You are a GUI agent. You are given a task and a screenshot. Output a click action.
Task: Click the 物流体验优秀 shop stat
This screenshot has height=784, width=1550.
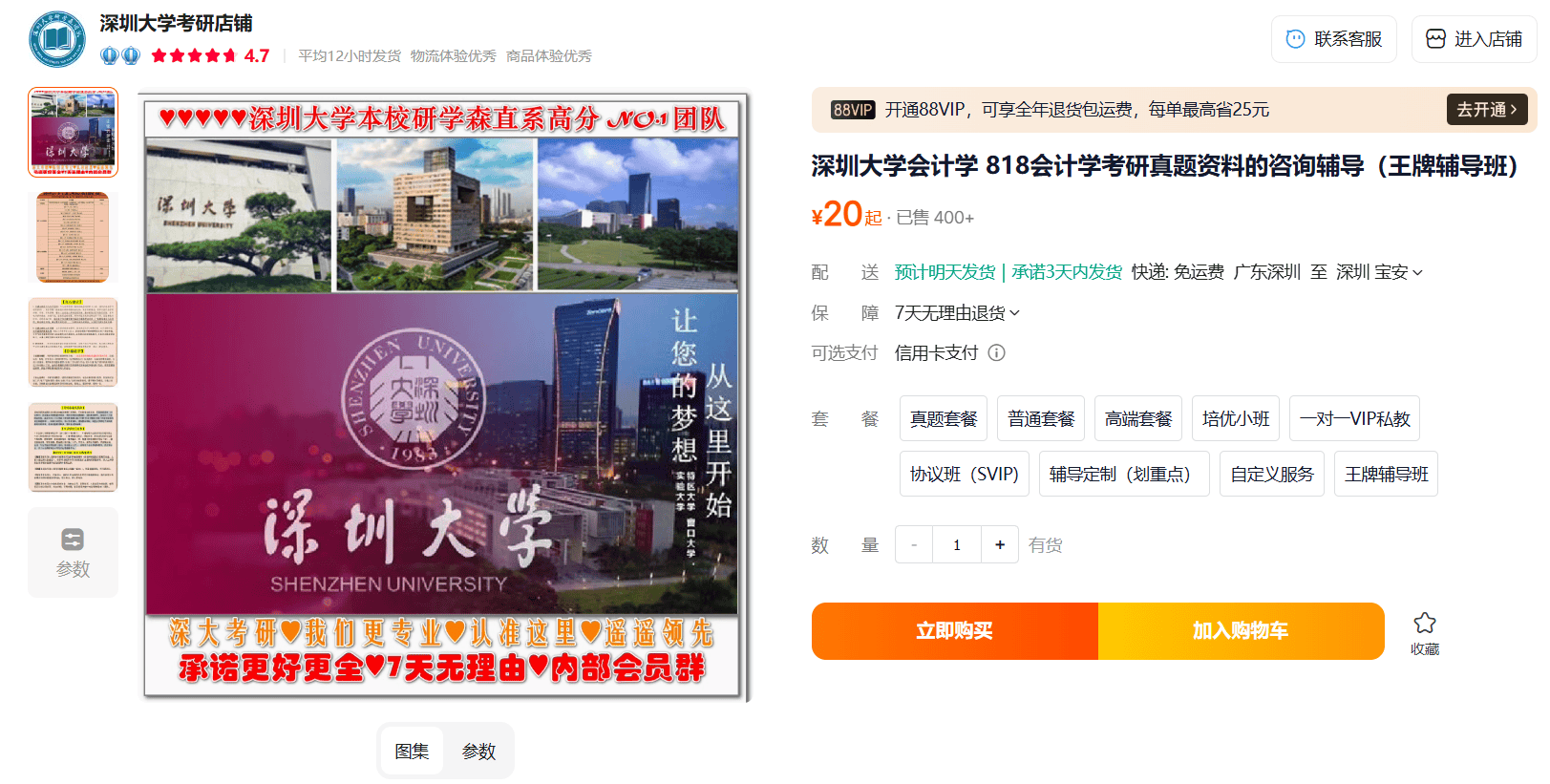click(454, 56)
